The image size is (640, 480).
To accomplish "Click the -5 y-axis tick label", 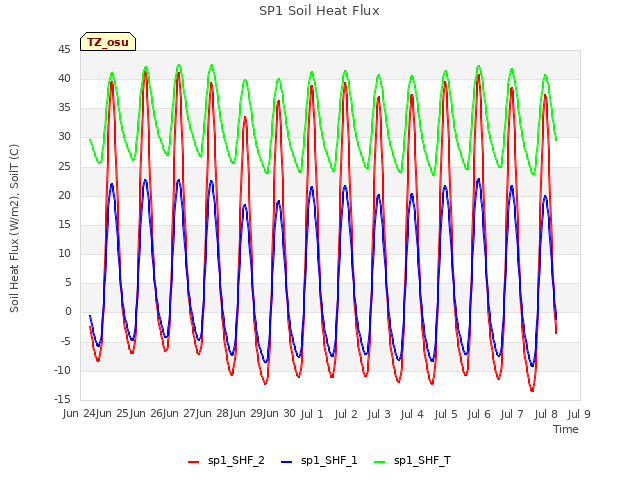I will pyautogui.click(x=66, y=341).
